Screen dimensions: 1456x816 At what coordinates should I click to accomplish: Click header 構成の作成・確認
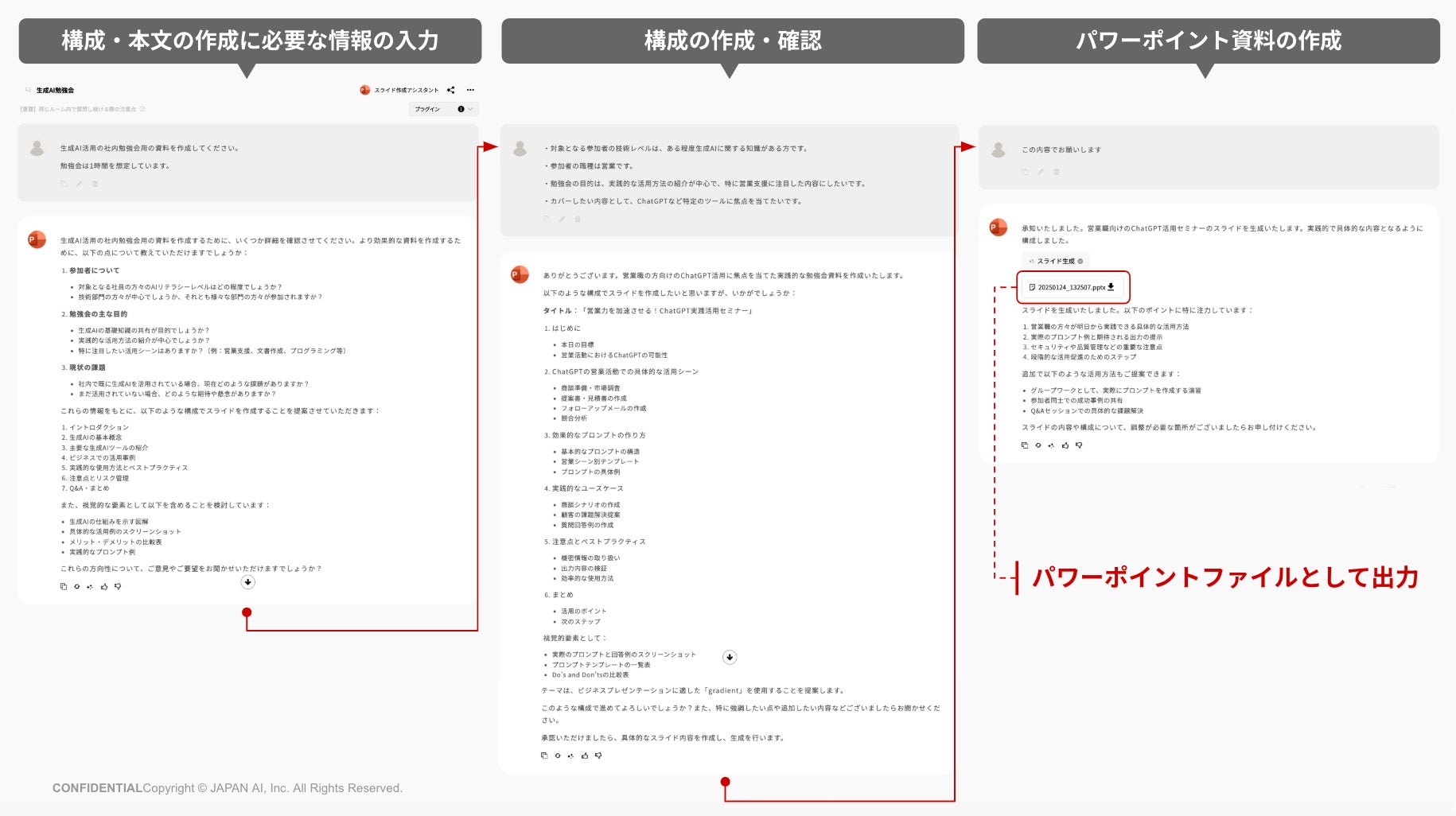(x=733, y=41)
